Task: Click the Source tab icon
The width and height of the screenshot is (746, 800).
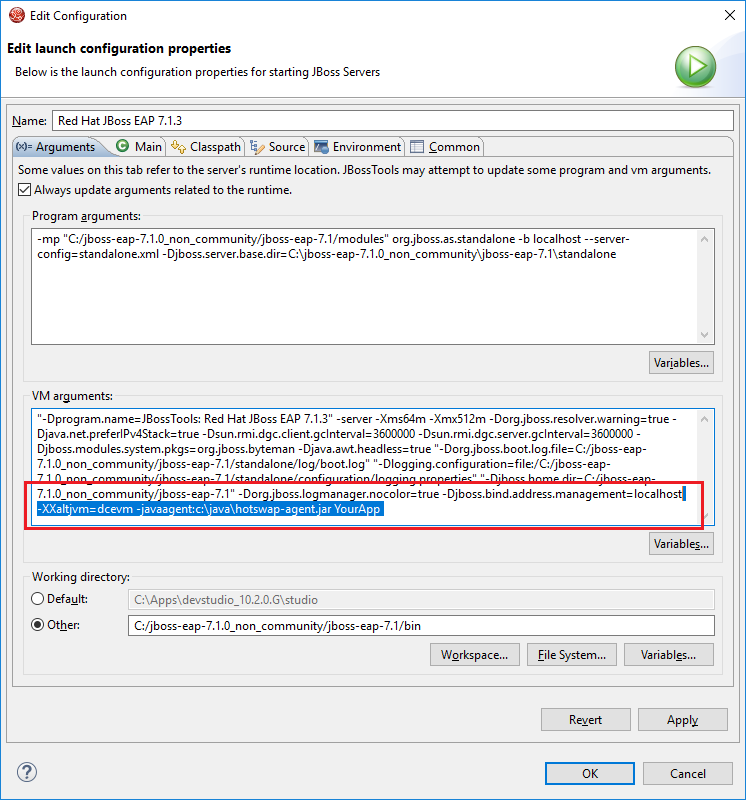Action: [x=257, y=147]
